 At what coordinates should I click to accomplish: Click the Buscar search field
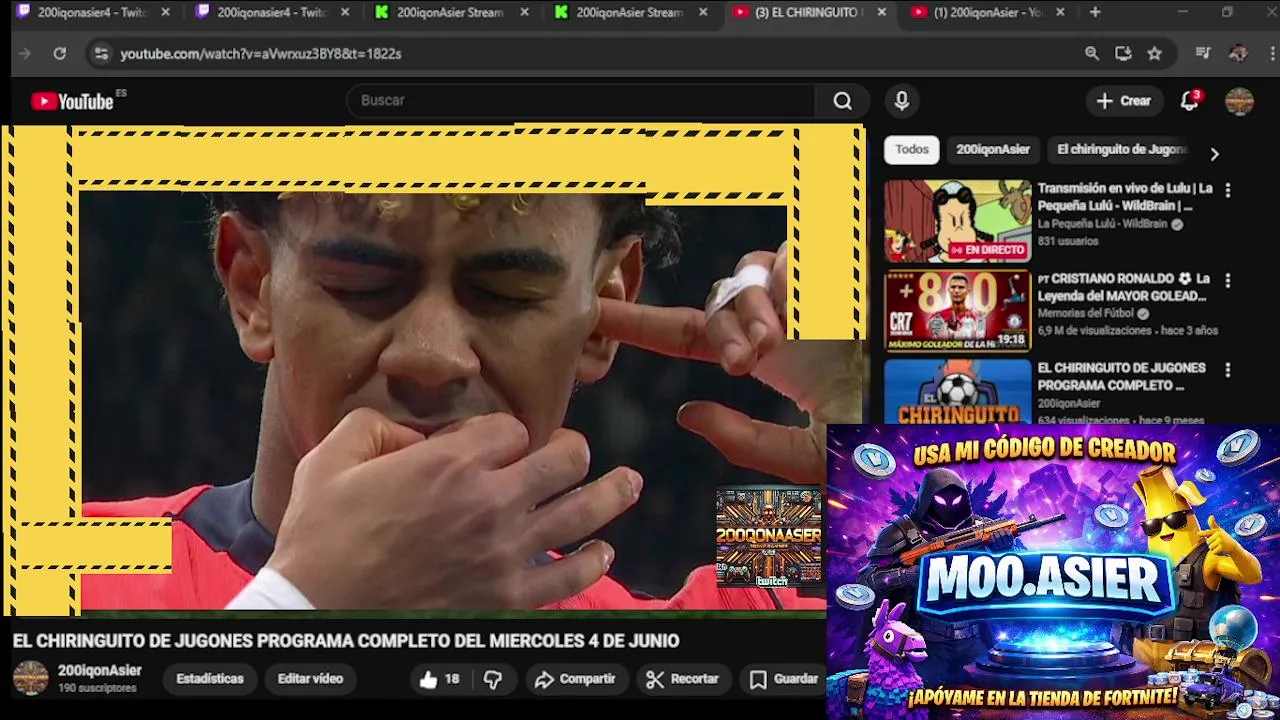click(x=582, y=101)
